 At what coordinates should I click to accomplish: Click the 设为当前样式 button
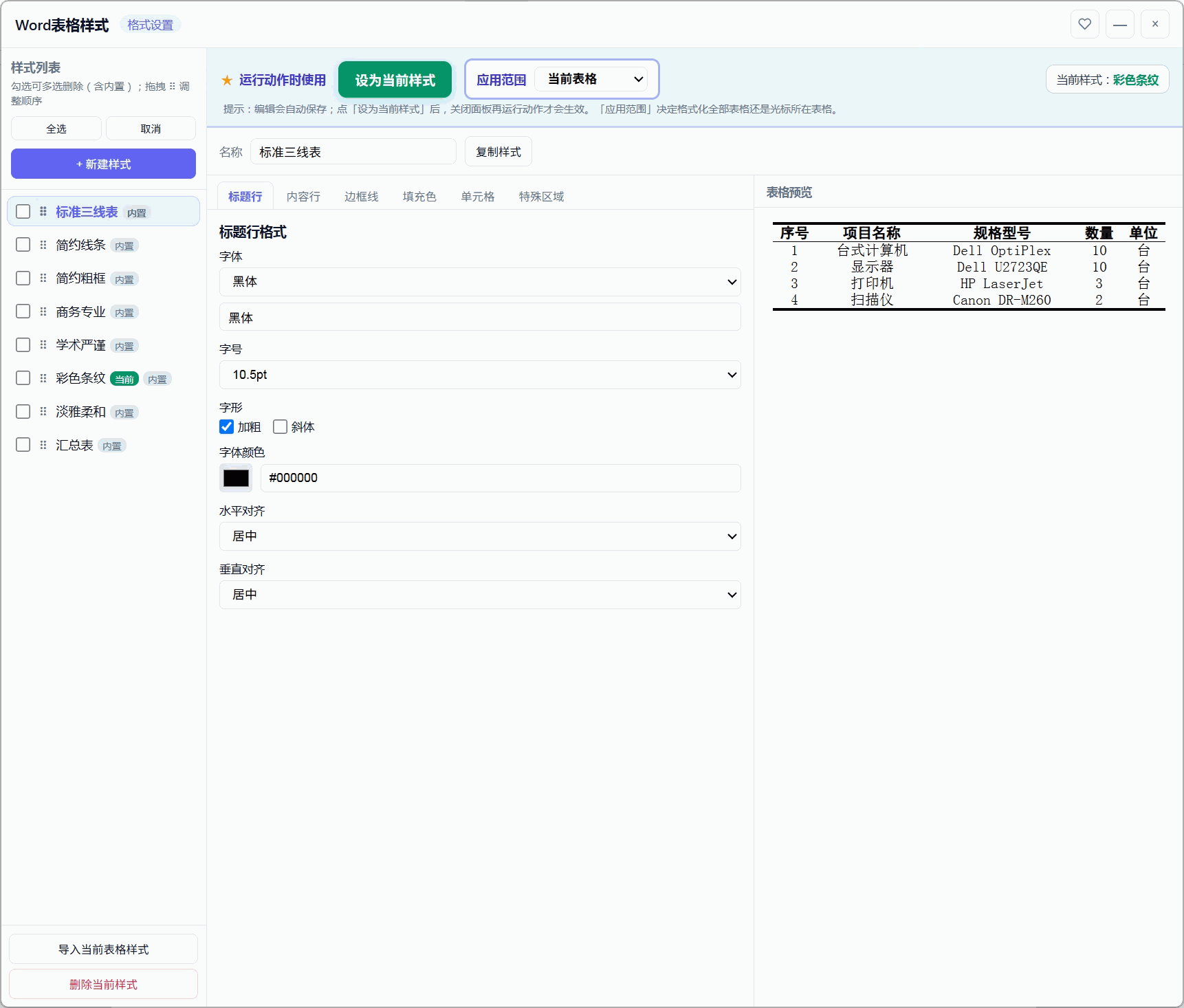tap(395, 80)
